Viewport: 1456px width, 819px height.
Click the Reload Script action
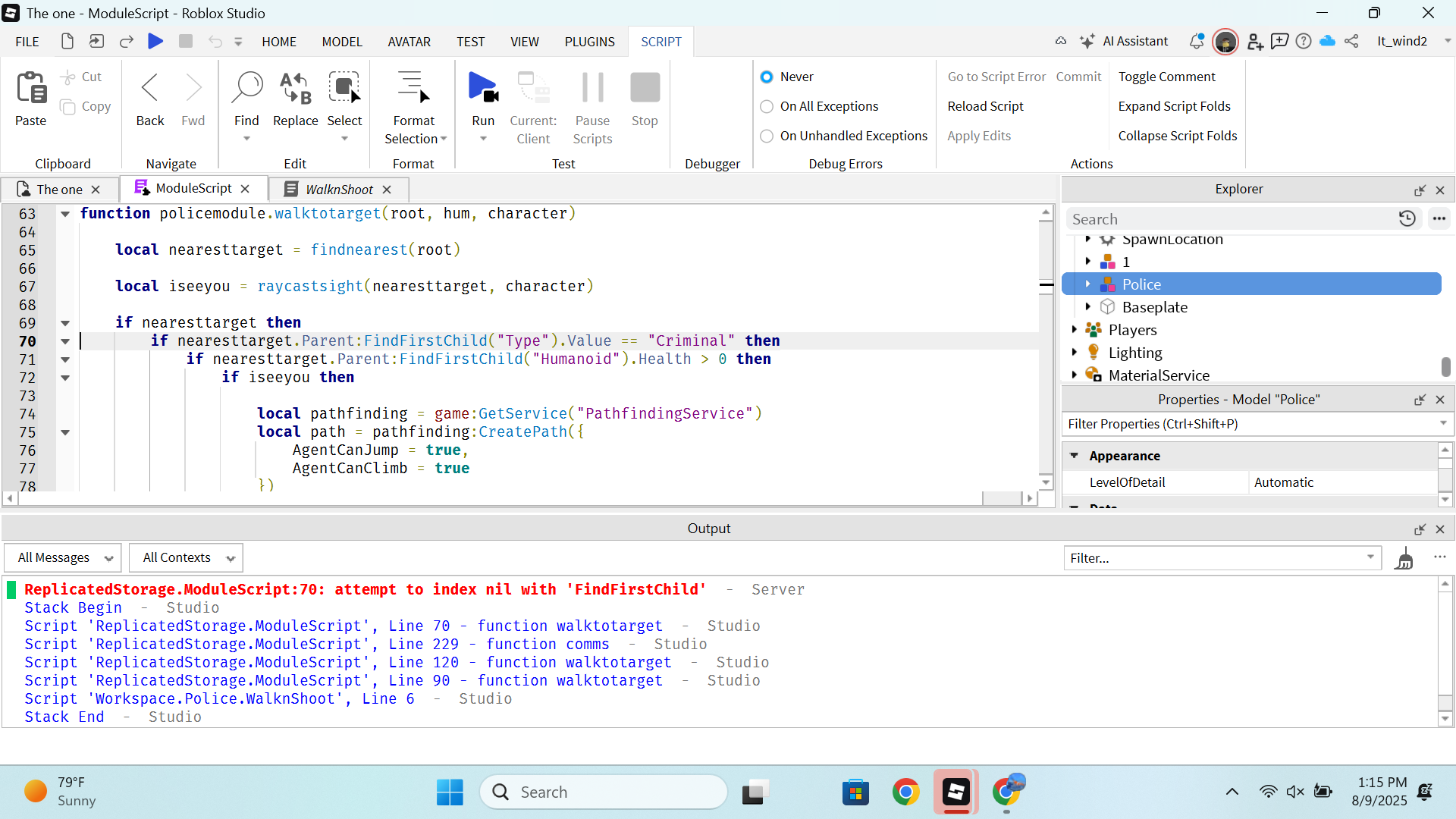coord(985,106)
